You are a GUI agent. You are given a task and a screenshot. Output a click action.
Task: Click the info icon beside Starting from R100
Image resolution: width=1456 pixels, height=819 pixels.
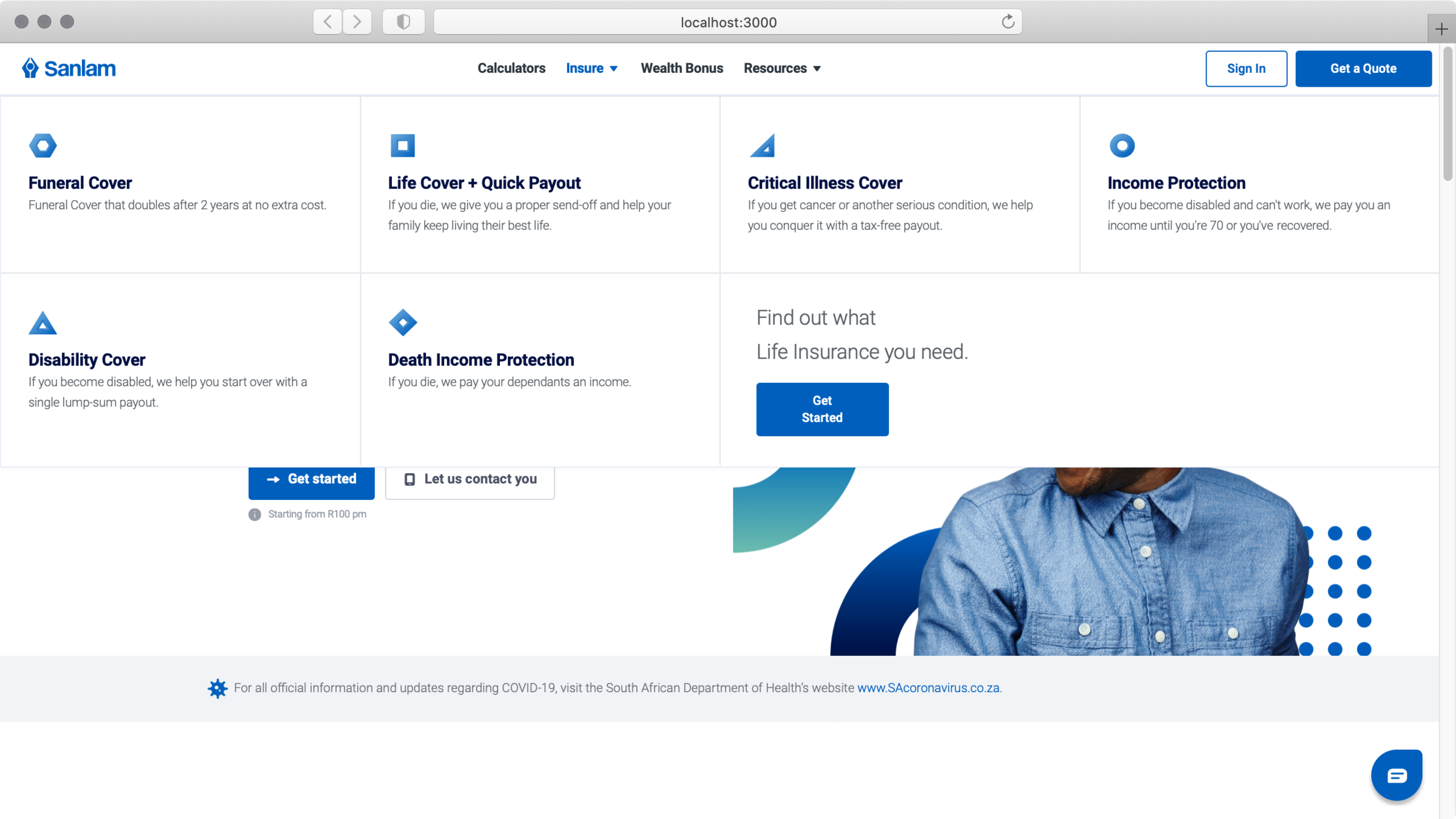255,514
